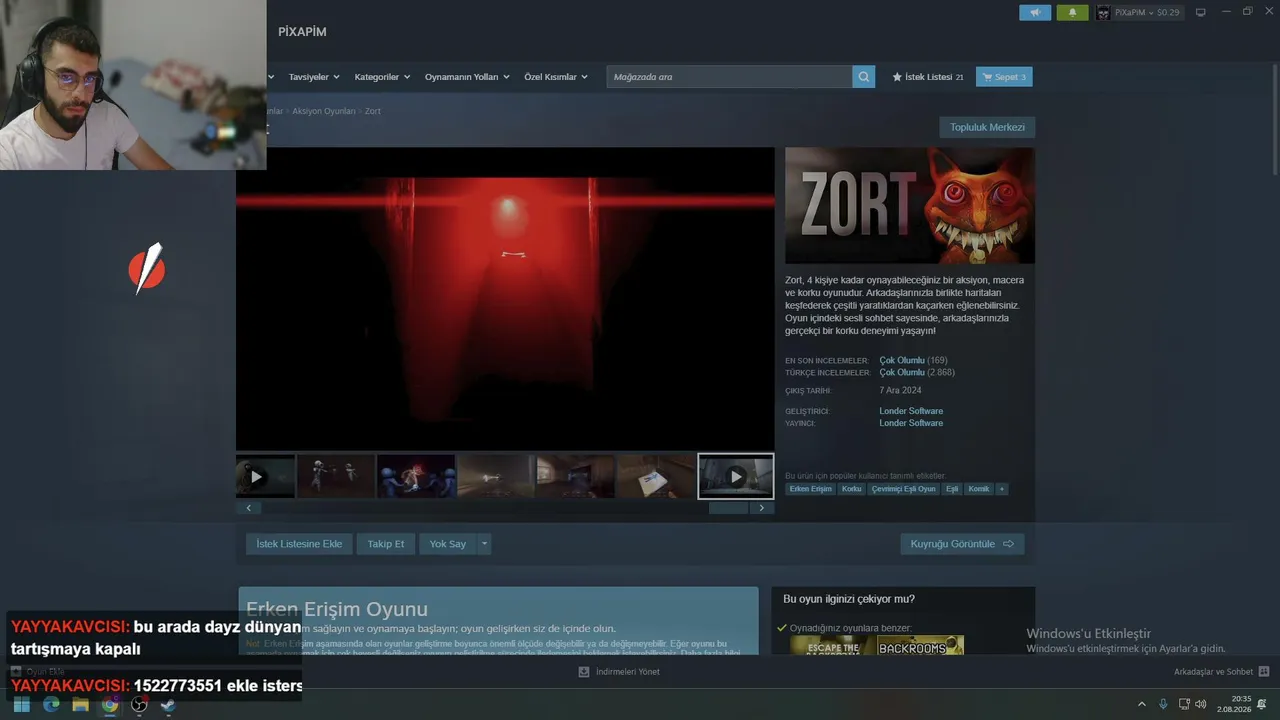Expand the Özel Kısımlar menu

coord(556,77)
